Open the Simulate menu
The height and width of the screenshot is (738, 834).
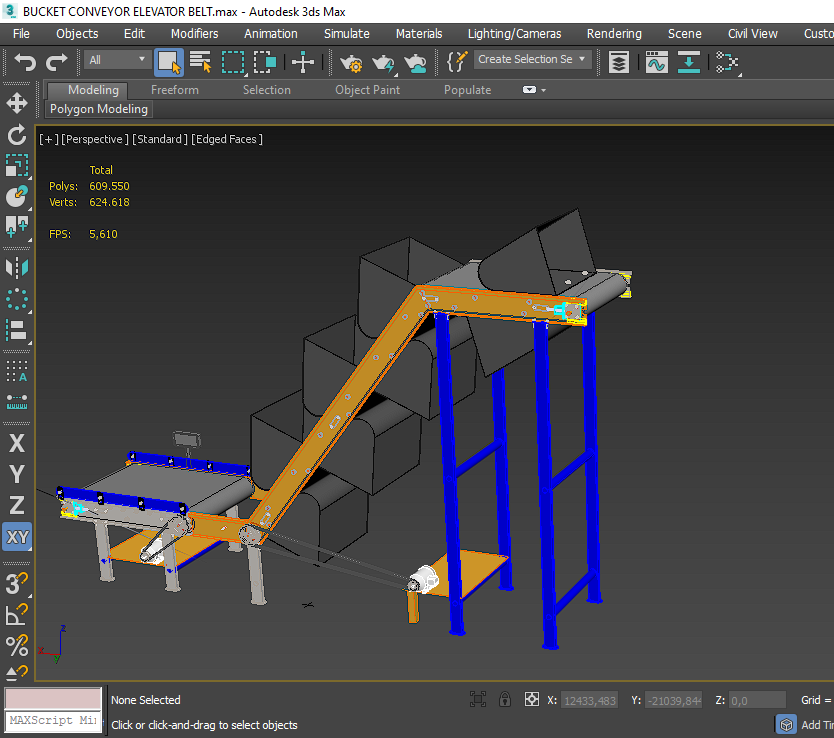(347, 33)
